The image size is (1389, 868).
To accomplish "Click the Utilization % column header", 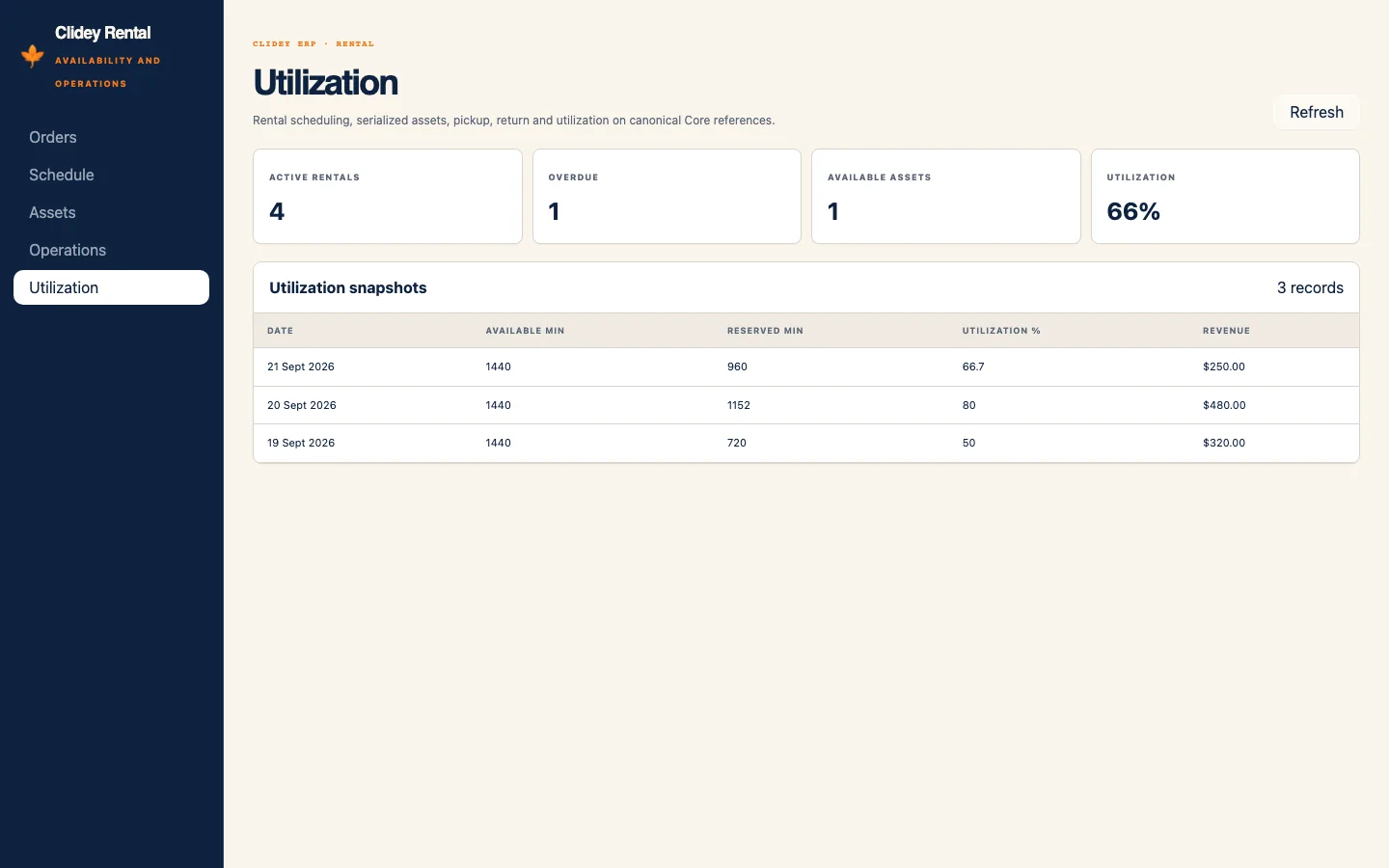I will 1001,331.
